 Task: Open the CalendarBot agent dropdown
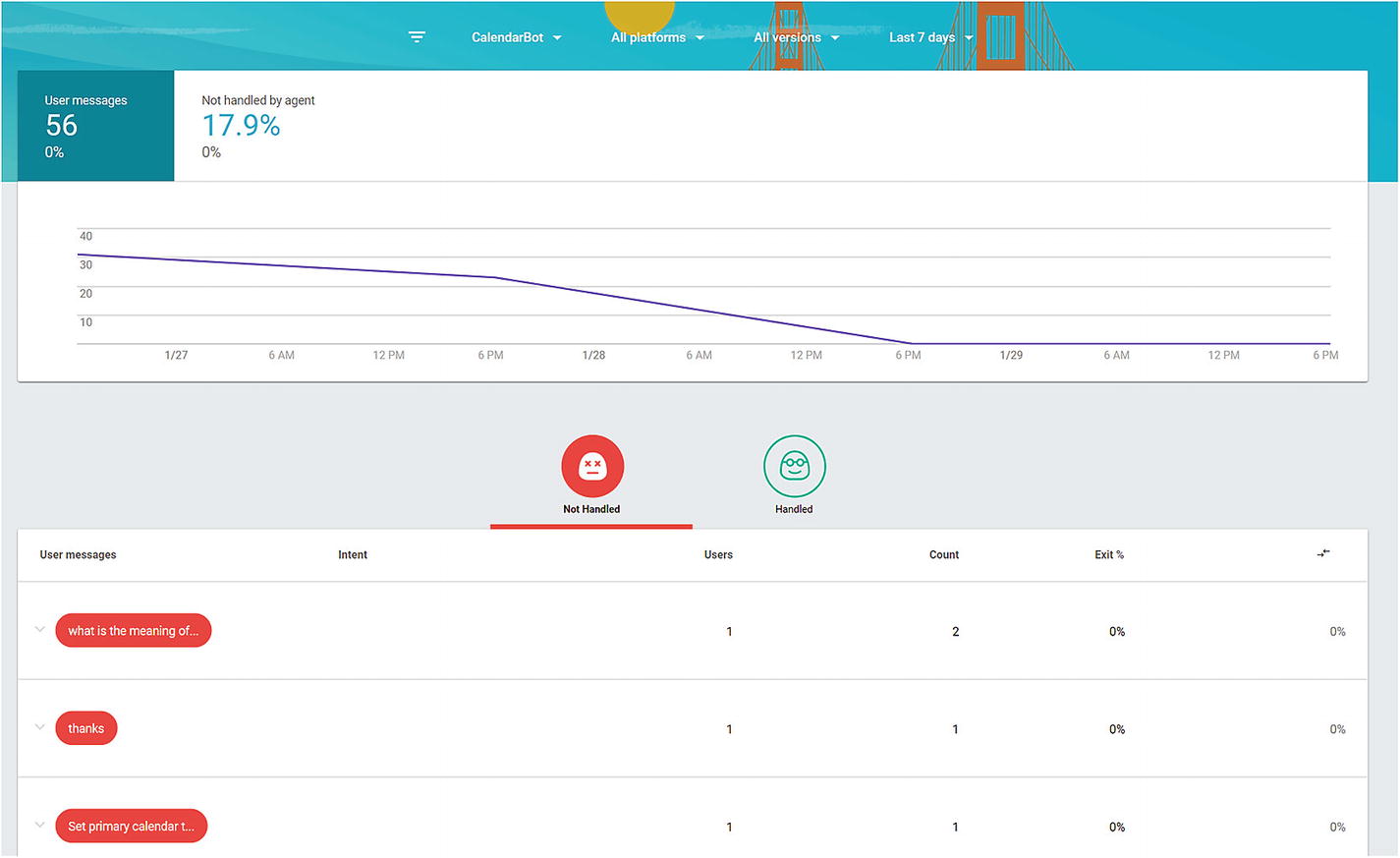516,37
